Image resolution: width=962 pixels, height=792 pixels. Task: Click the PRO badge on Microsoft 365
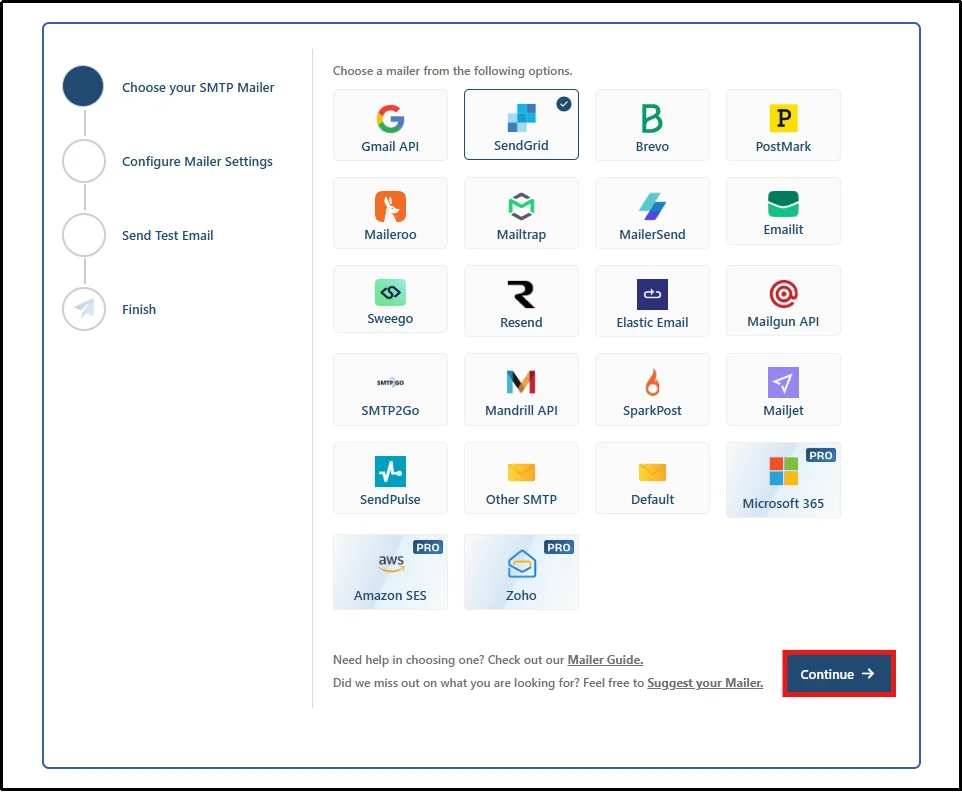pos(820,455)
